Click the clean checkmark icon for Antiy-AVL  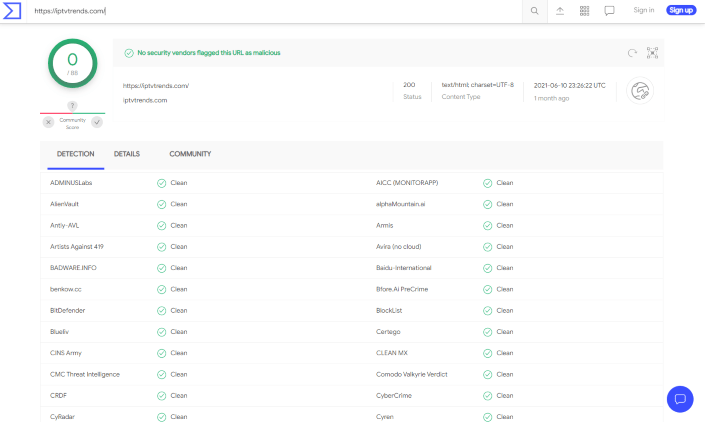(161, 226)
